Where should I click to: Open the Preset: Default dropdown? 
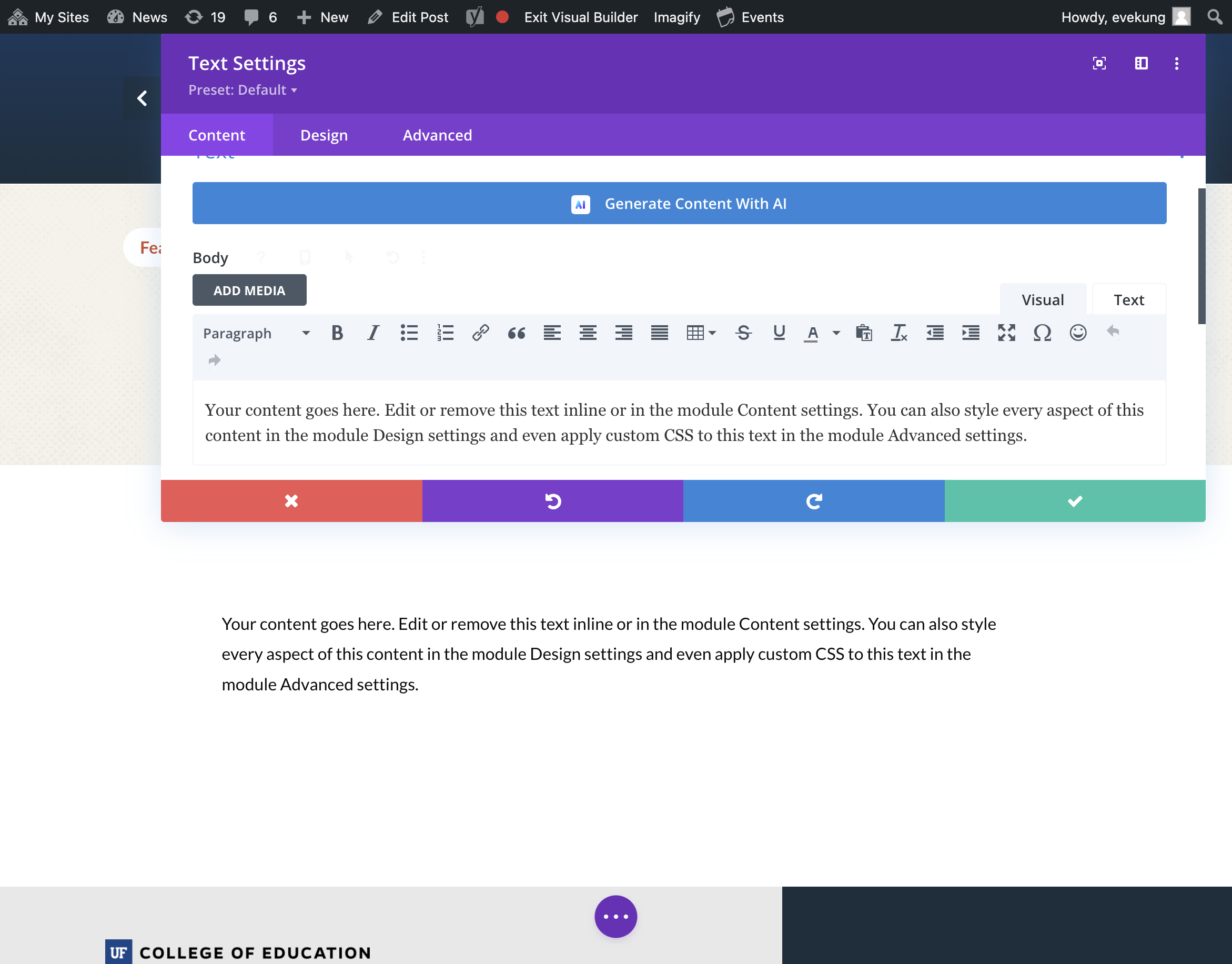[x=243, y=90]
